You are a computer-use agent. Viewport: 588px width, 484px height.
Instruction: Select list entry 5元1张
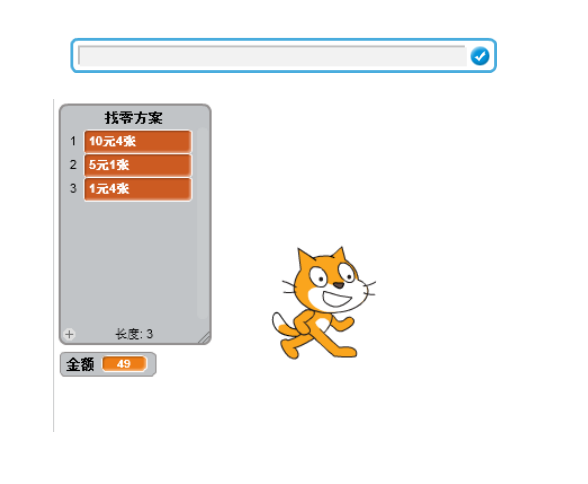point(138,165)
